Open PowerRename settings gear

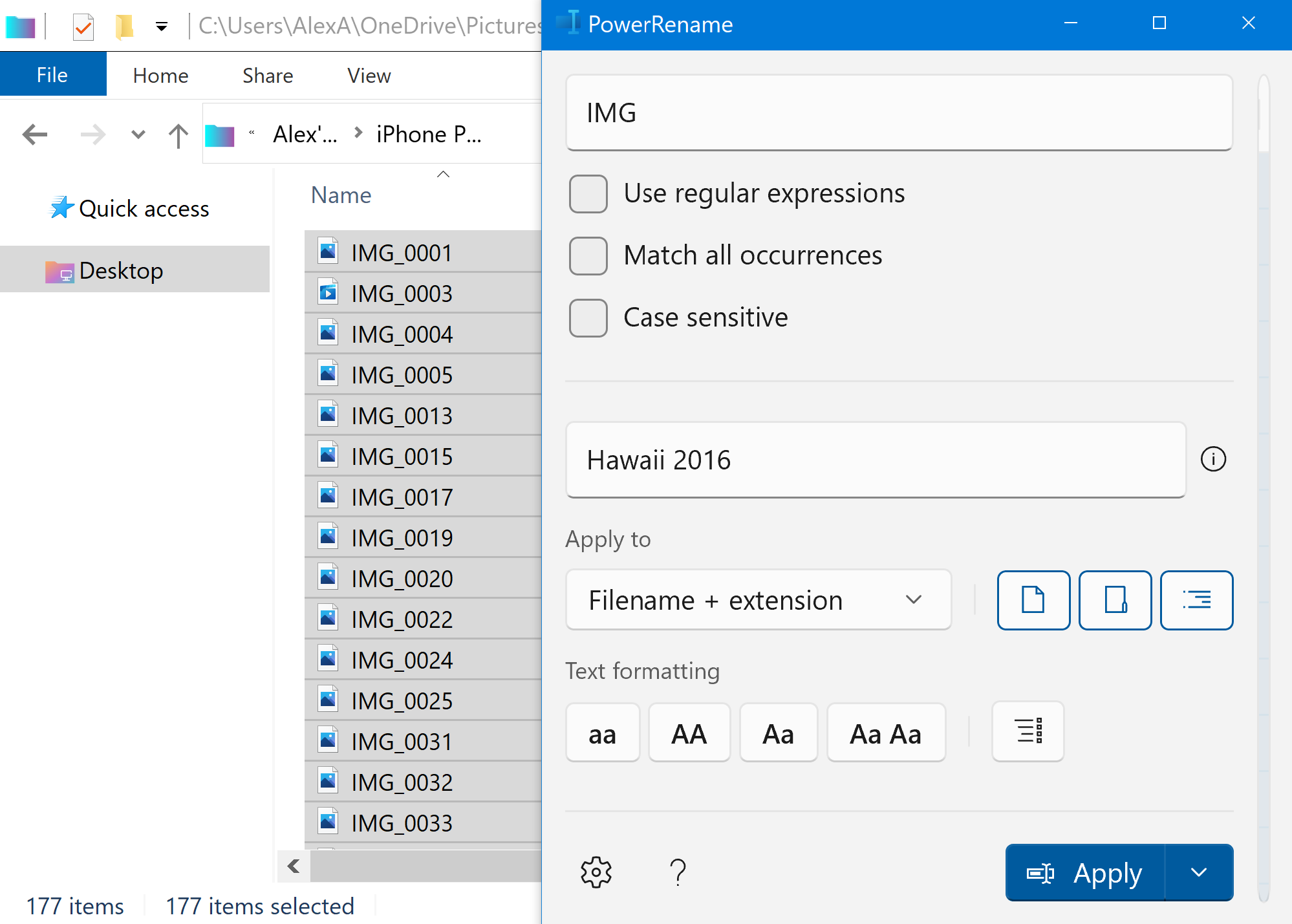point(596,872)
